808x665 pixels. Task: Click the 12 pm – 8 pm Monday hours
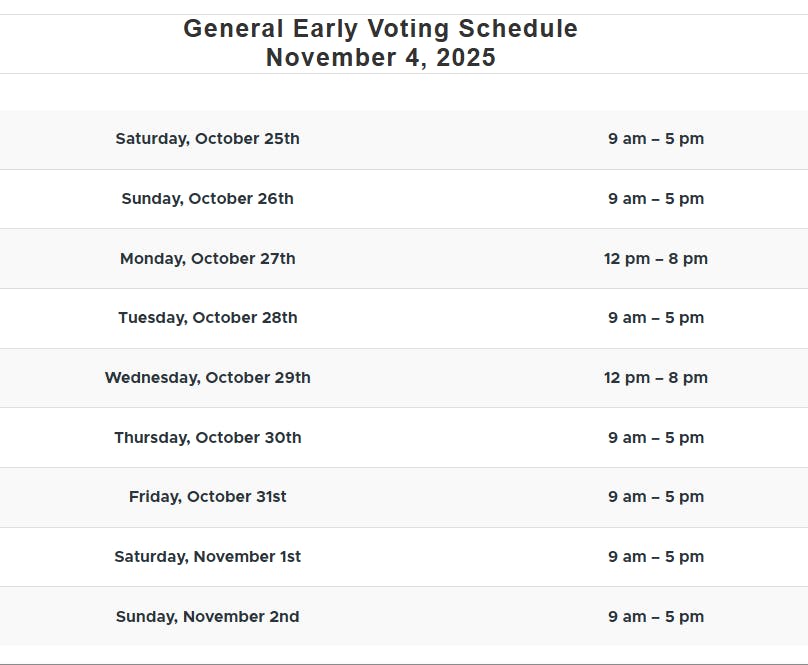coord(656,259)
